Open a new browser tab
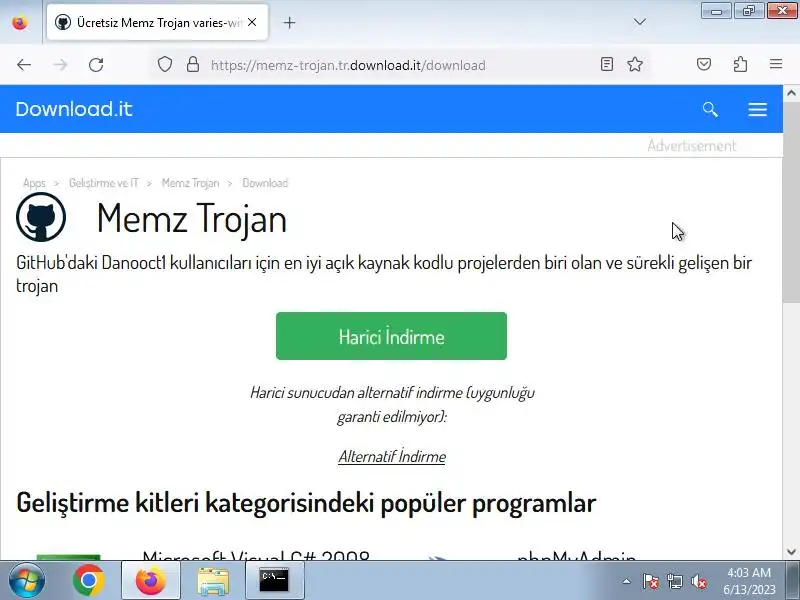800x600 pixels. click(x=289, y=22)
